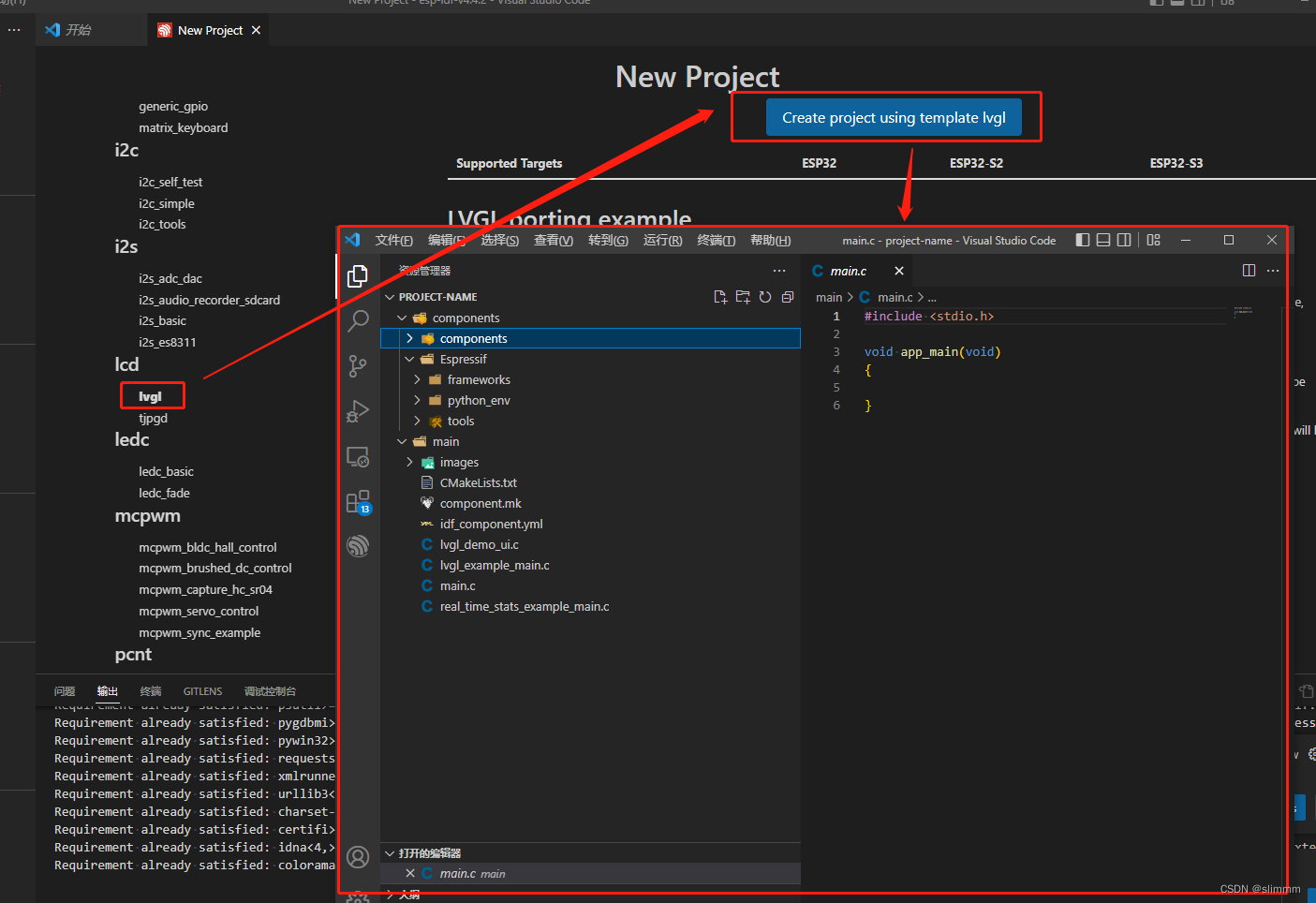Image resolution: width=1316 pixels, height=903 pixels.
Task: Open the 终端(T) menu
Action: 716,241
